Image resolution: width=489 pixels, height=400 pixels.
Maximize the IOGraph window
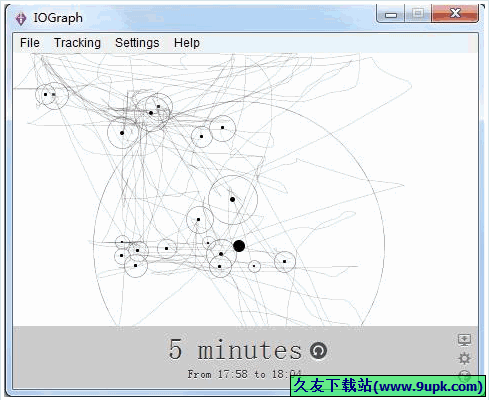pos(418,14)
